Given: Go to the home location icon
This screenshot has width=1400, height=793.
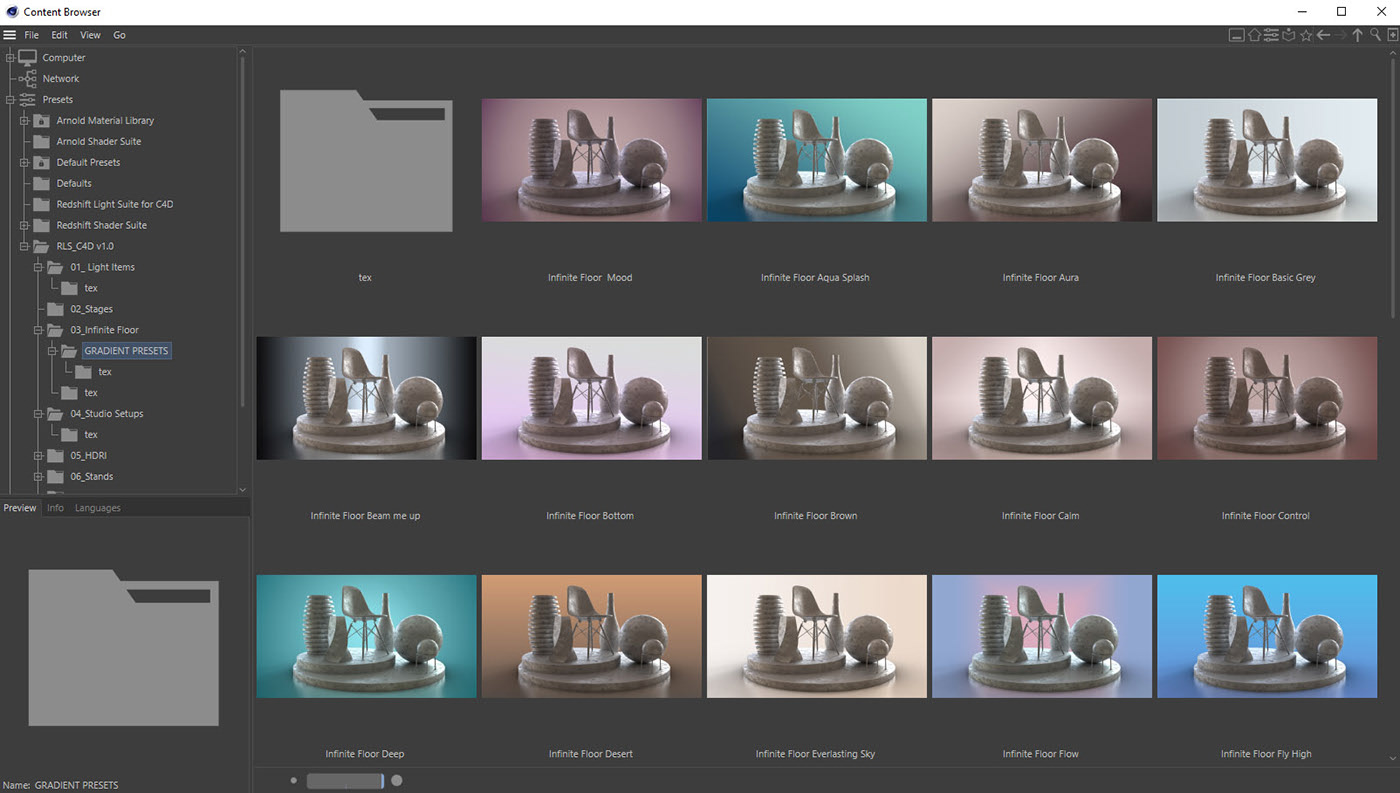Looking at the screenshot, I should 1254,35.
